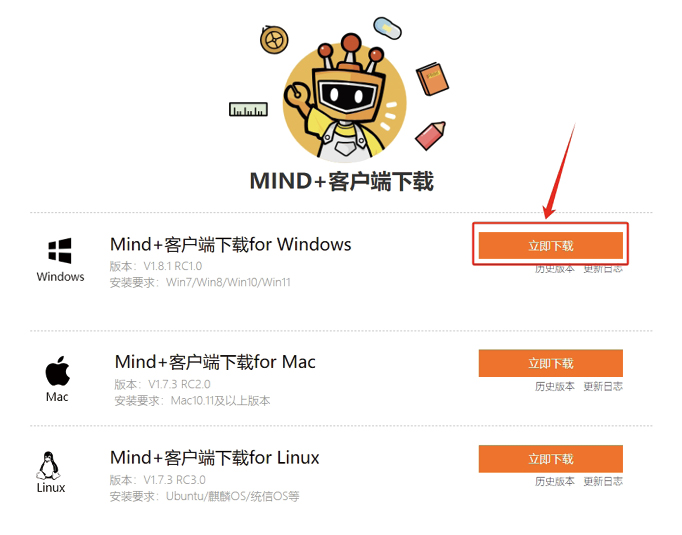Click the steering wheel gear illustration

274,40
